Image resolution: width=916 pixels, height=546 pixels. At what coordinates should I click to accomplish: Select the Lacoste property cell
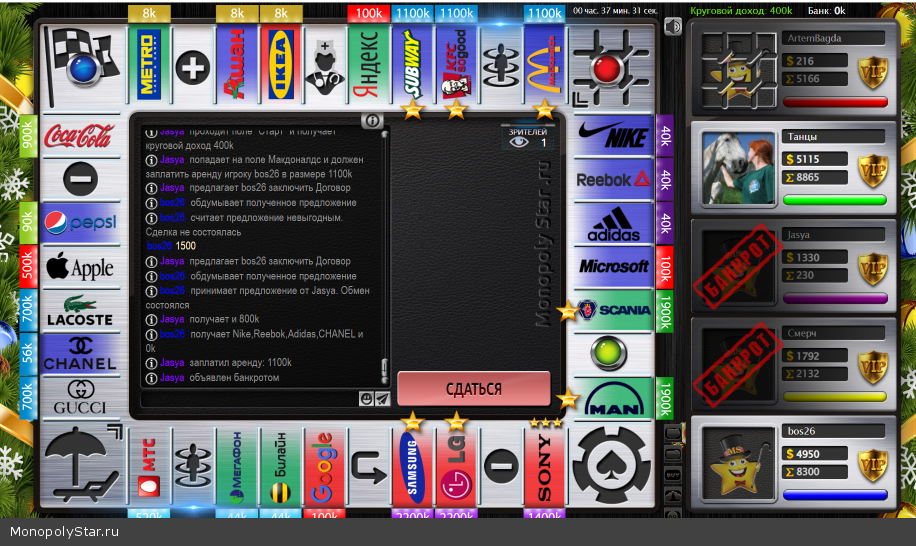coord(81,311)
